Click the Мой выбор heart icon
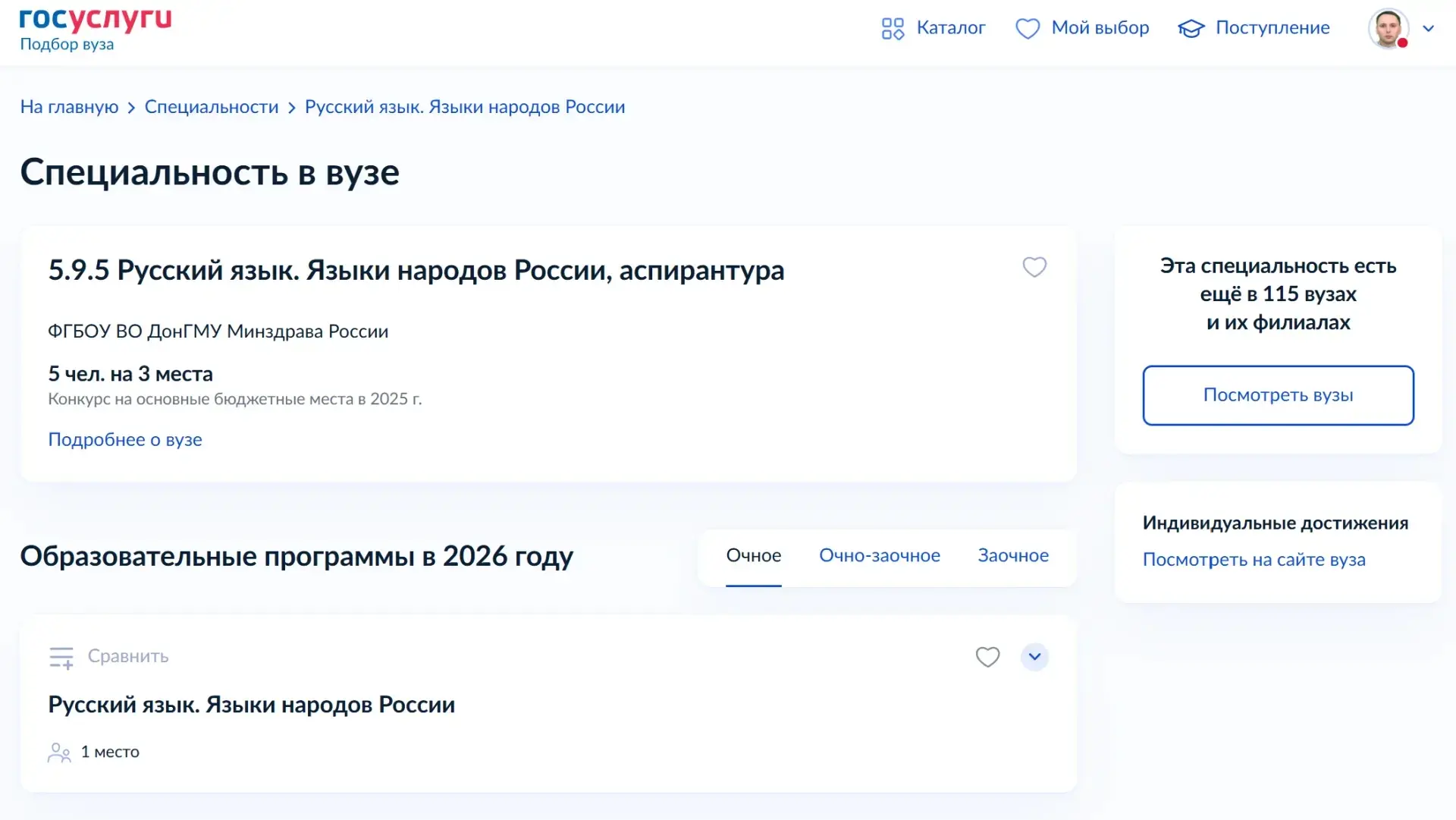Viewport: 1456px width, 820px height. (x=1028, y=29)
